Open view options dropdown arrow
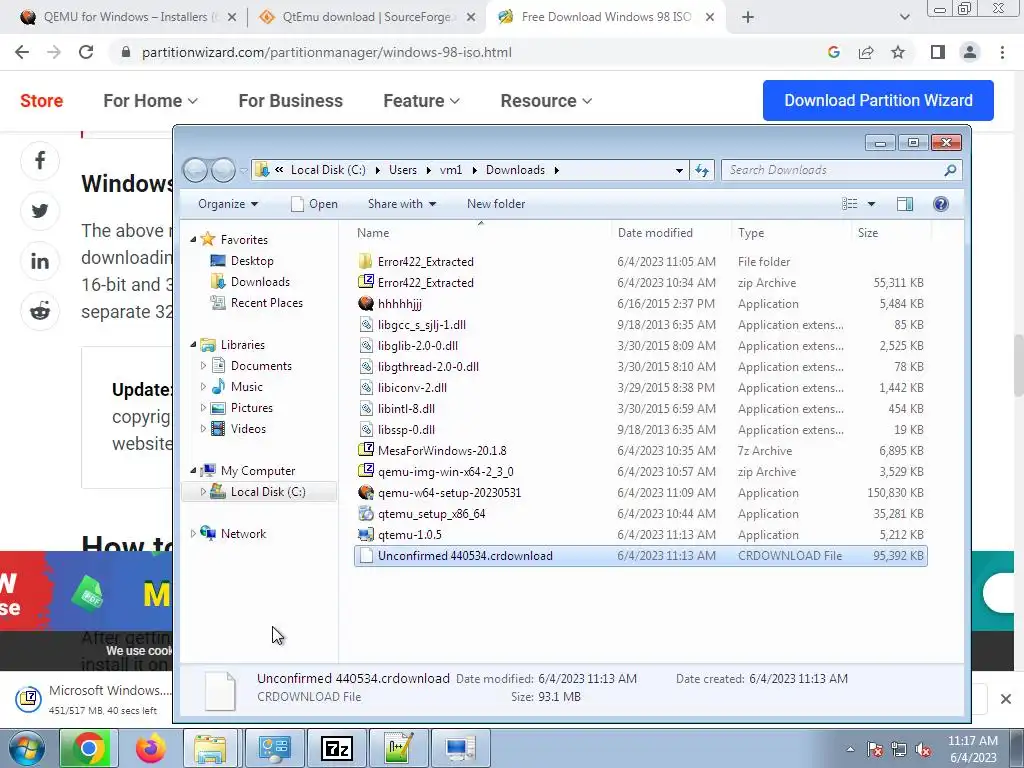1024x768 pixels. 871,204
